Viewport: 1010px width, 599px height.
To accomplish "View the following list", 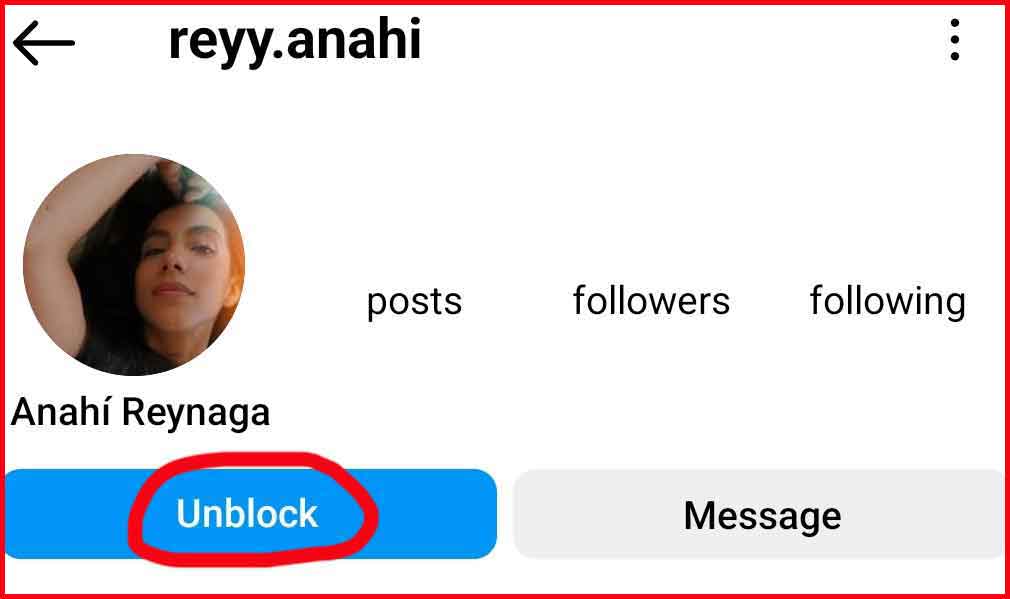I will click(888, 301).
